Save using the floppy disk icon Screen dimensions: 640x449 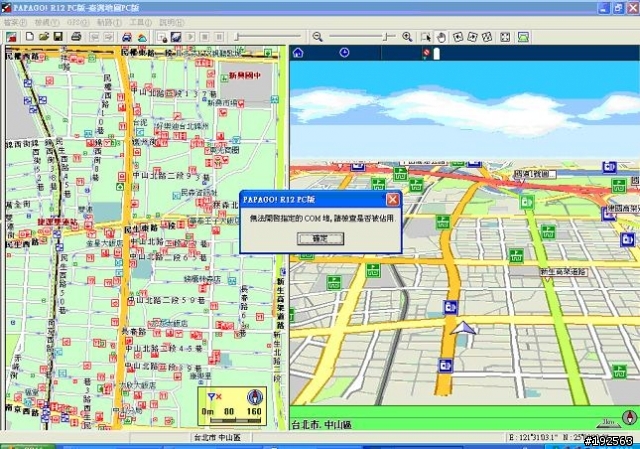[x=58, y=37]
